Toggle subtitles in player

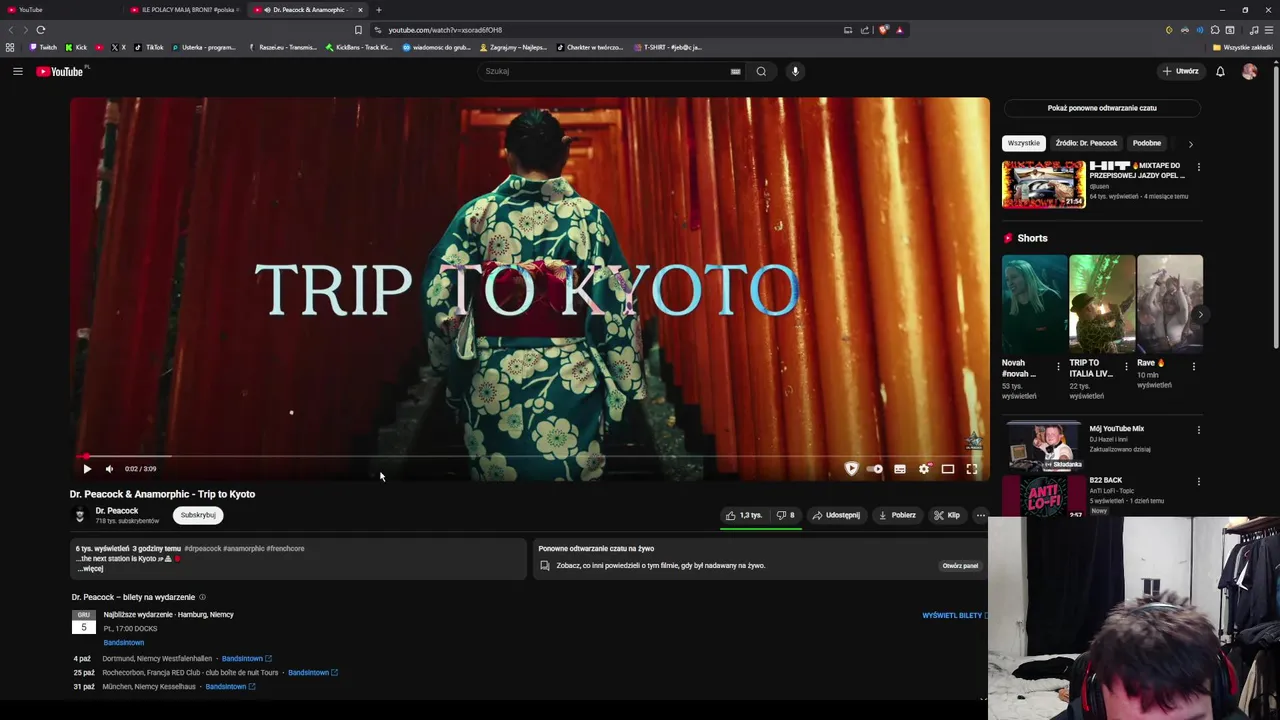(900, 468)
